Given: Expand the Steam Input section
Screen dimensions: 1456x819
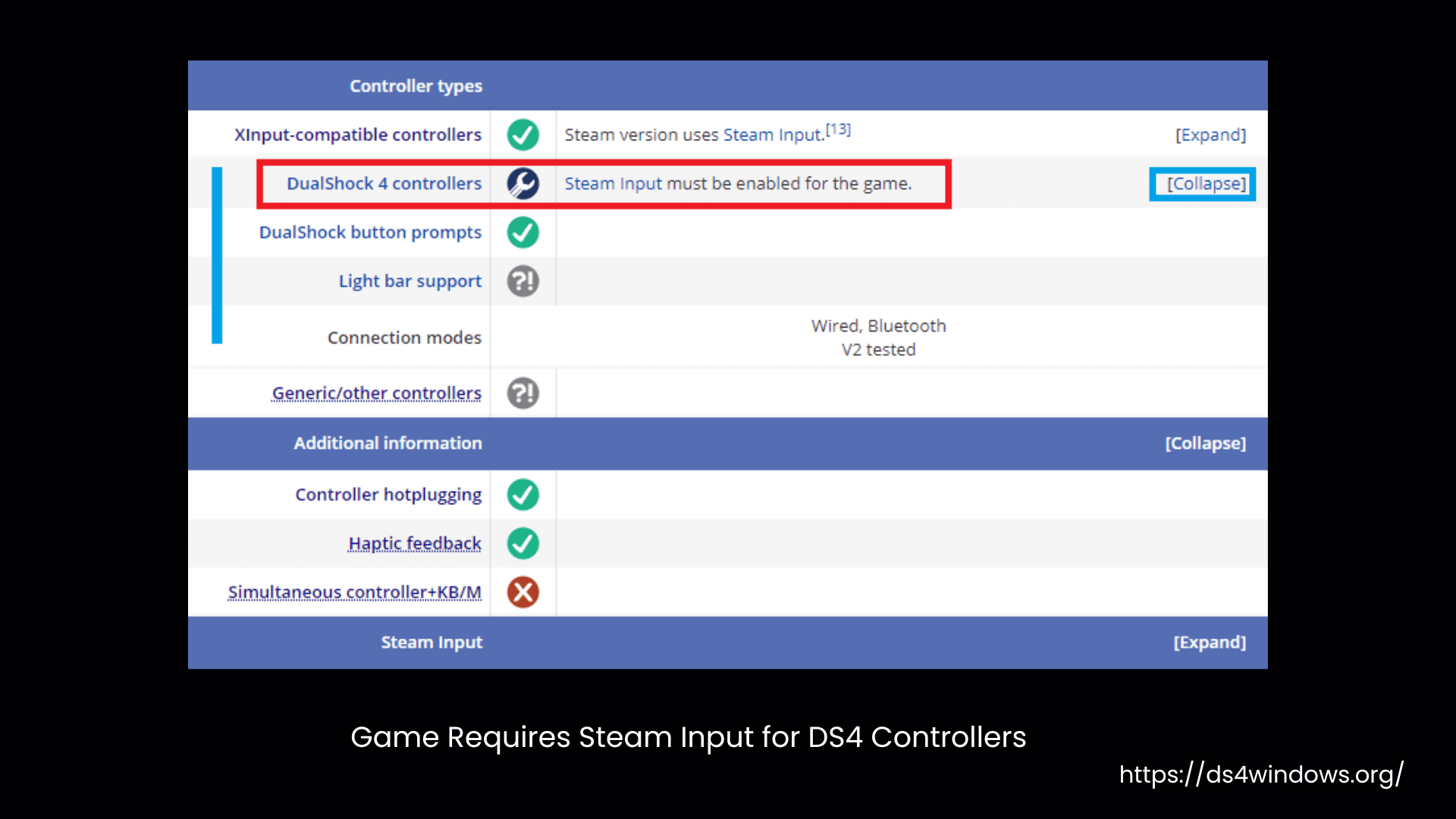Looking at the screenshot, I should 1210,642.
